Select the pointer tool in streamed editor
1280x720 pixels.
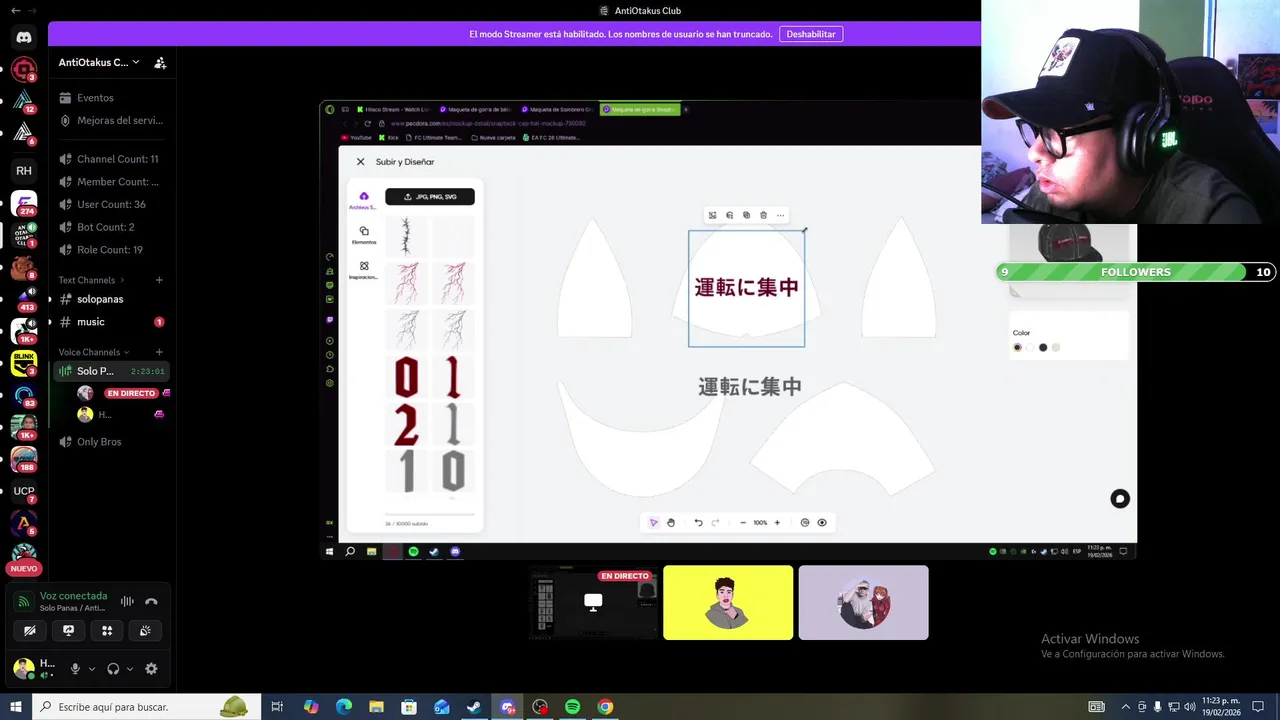click(x=654, y=522)
